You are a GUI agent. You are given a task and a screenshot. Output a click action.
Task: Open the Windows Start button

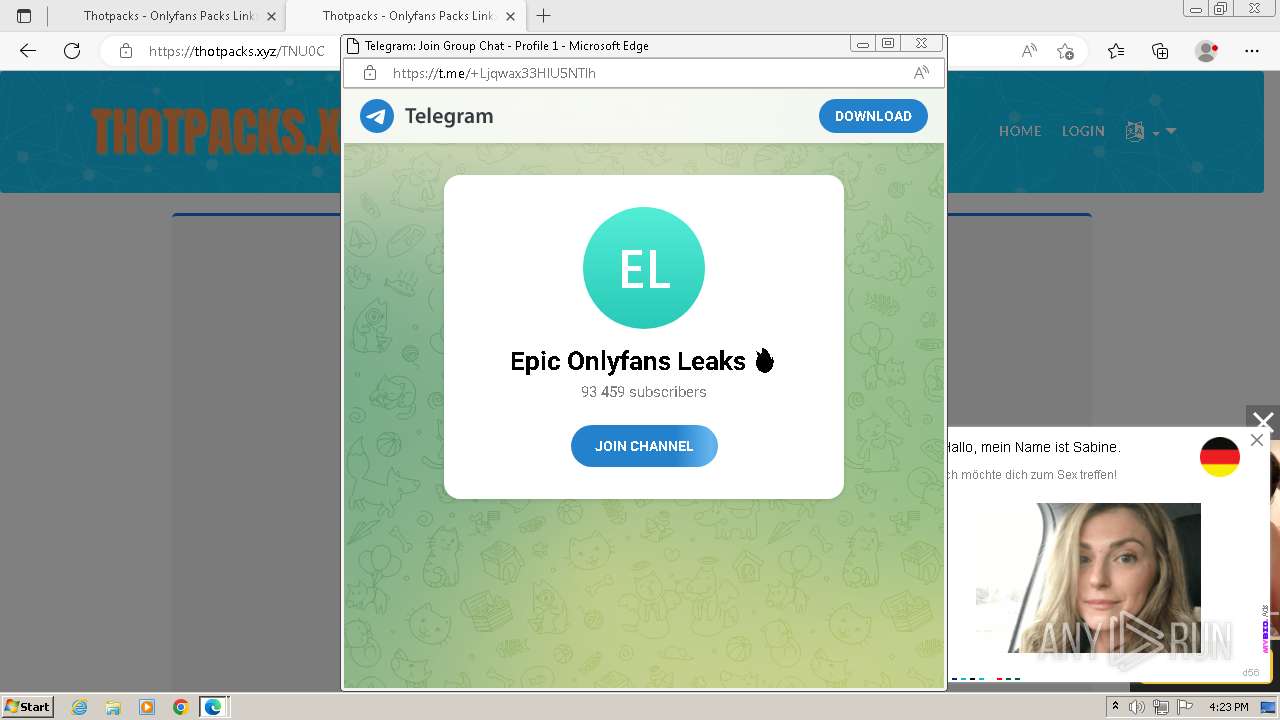point(27,707)
